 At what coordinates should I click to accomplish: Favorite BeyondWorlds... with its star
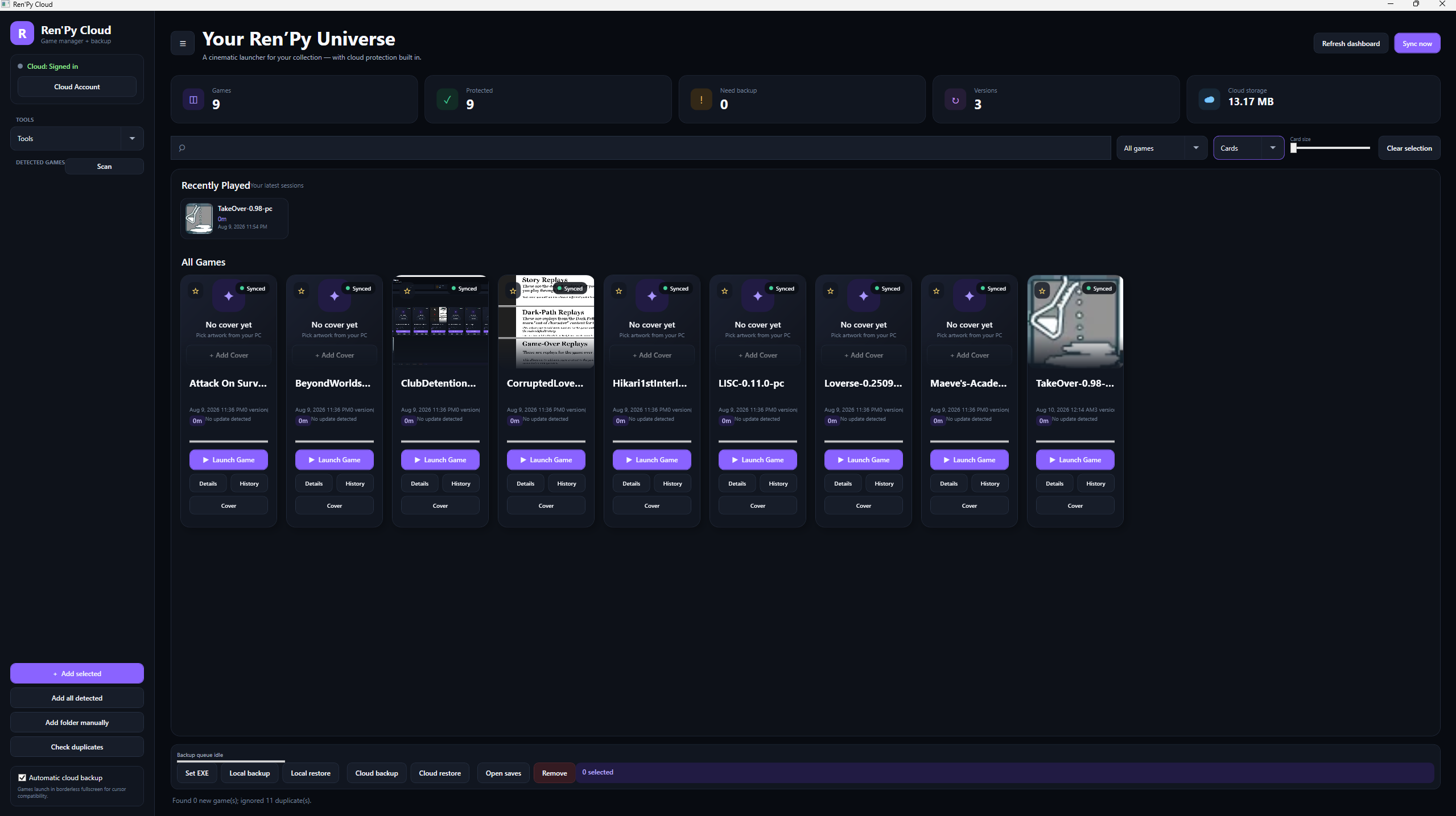302,291
